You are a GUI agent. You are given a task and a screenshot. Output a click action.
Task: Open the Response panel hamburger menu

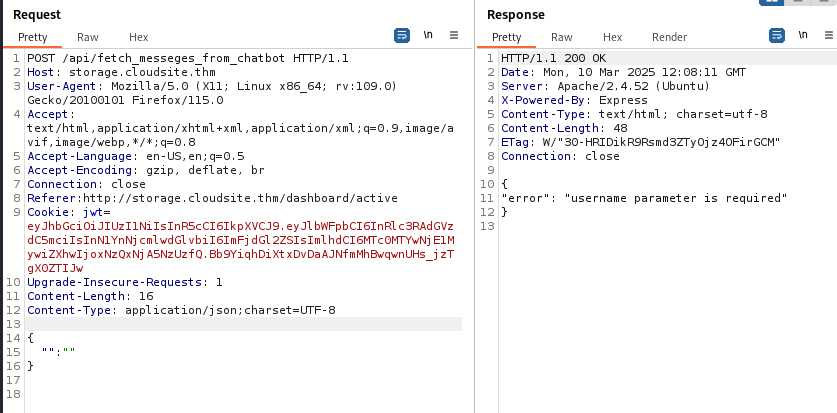(828, 35)
